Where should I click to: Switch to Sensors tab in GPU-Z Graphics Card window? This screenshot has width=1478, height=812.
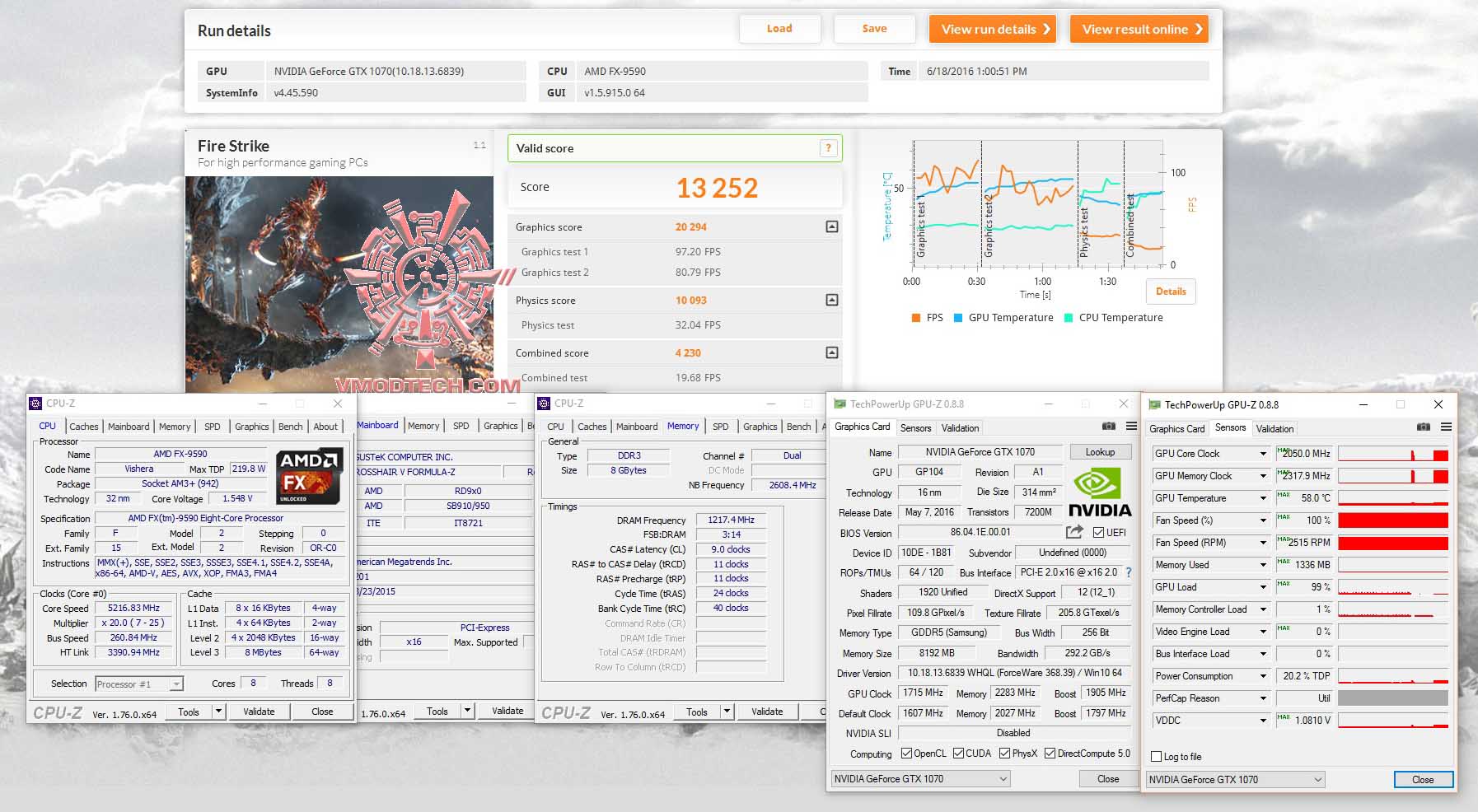(916, 428)
